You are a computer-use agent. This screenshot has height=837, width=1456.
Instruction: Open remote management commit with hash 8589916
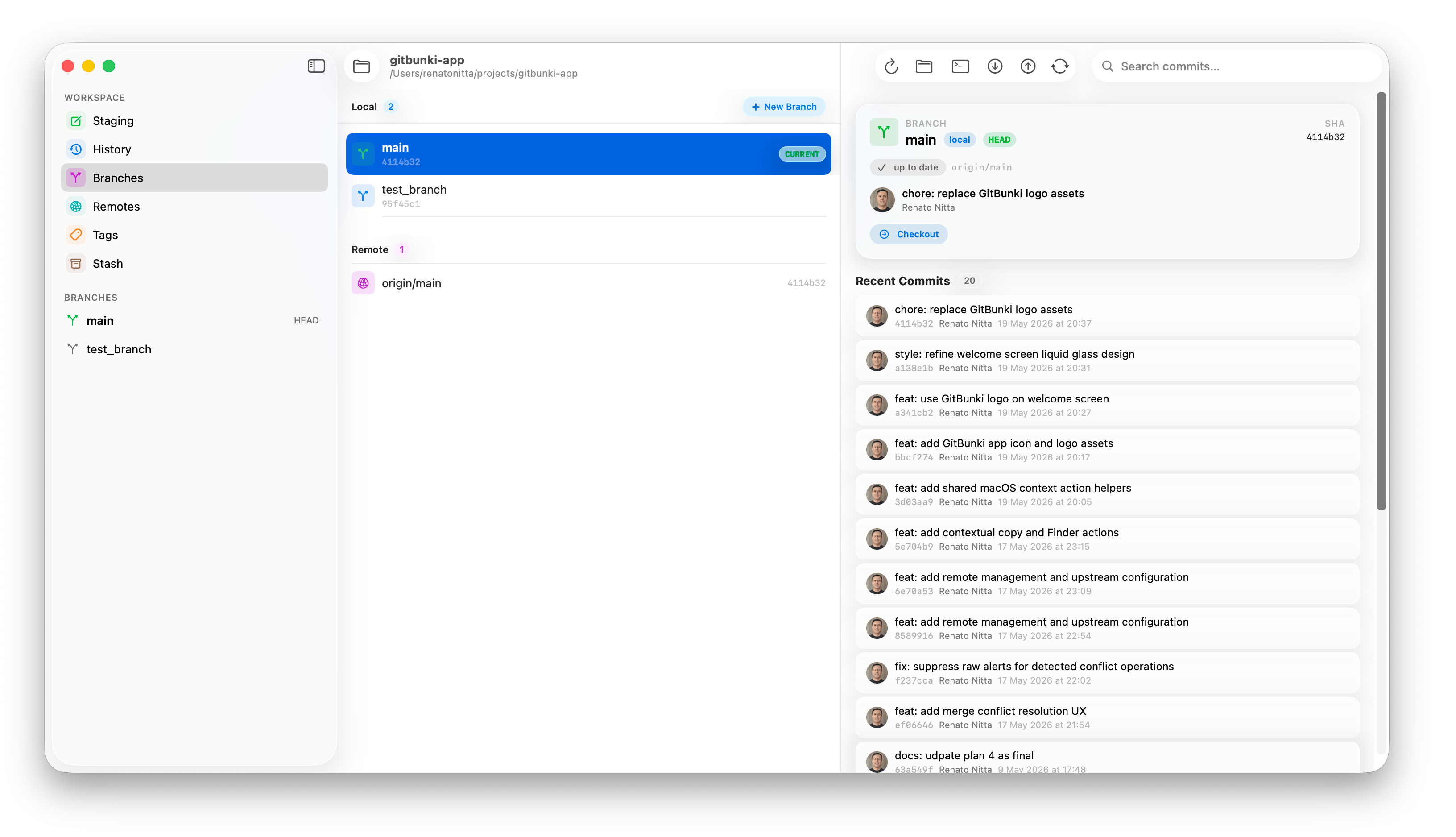click(1107, 628)
